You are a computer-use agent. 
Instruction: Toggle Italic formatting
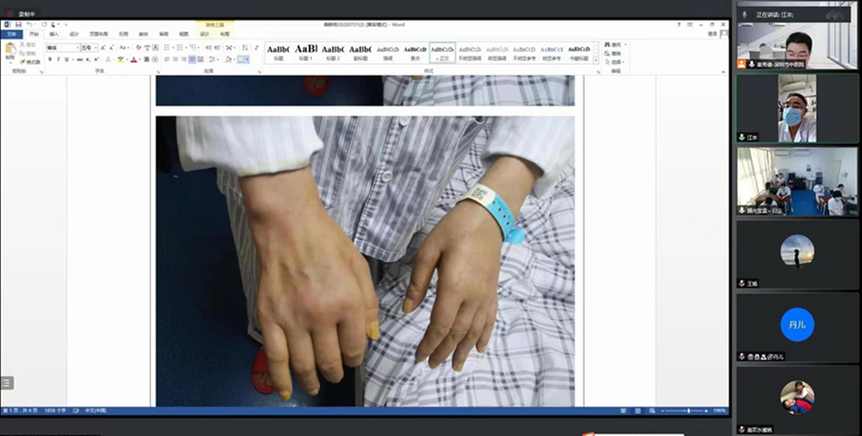point(58,60)
